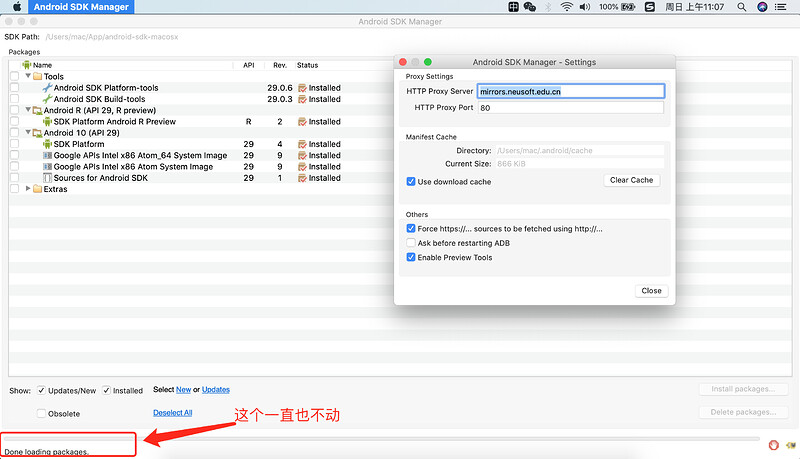Click the grid app icon in menu bar
This screenshot has width=800, height=459.
pos(513,7)
